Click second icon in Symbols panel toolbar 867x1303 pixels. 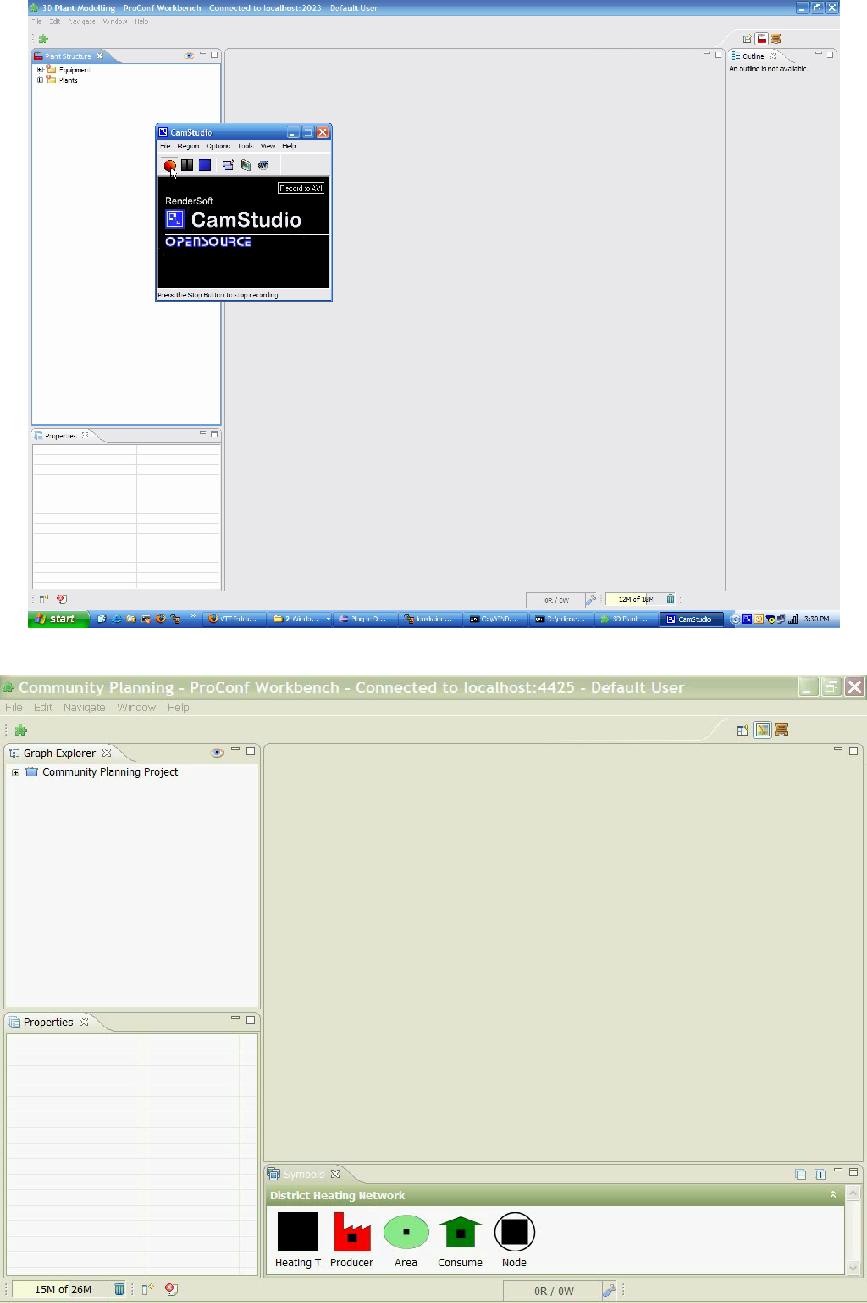click(819, 1174)
